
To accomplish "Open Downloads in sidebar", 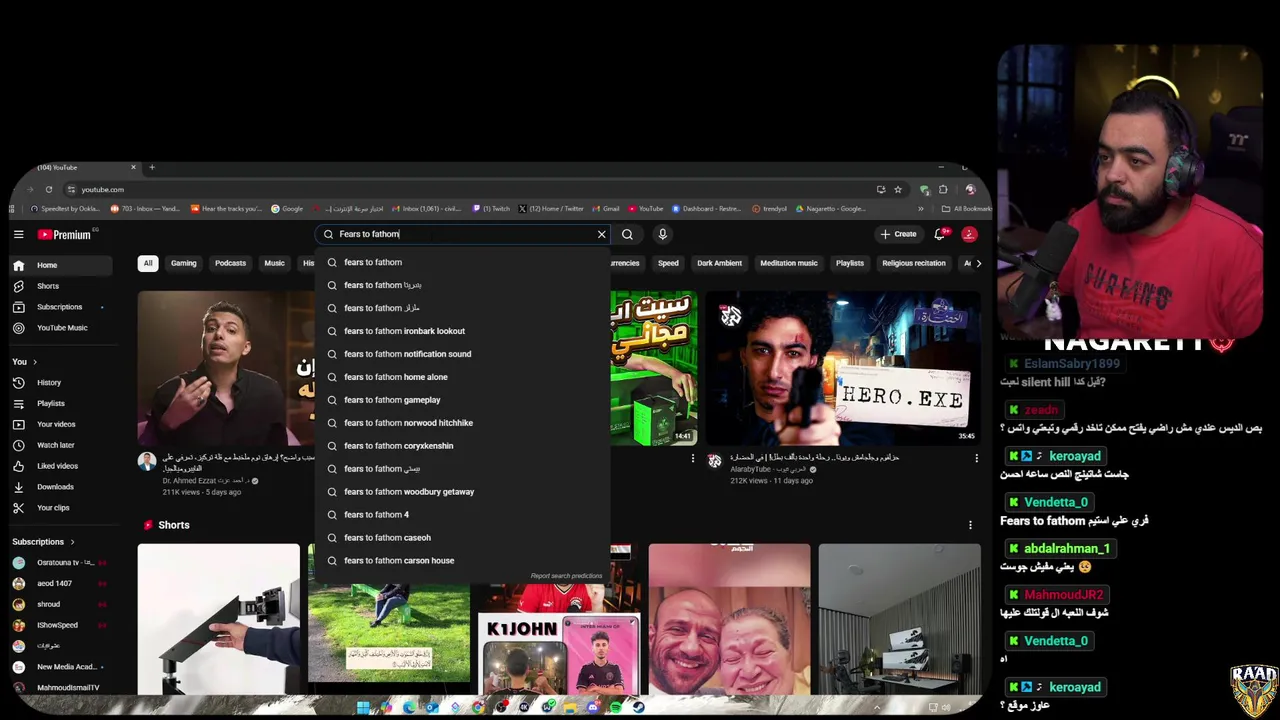I will pyautogui.click(x=60, y=487).
